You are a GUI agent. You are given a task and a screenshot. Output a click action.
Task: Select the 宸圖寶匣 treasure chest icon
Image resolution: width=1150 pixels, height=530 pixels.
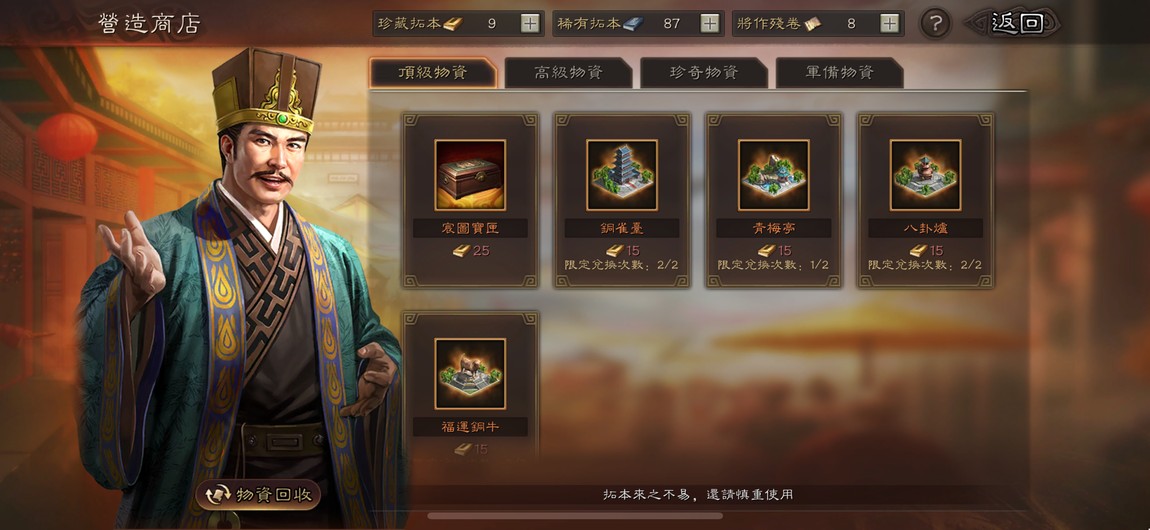470,175
